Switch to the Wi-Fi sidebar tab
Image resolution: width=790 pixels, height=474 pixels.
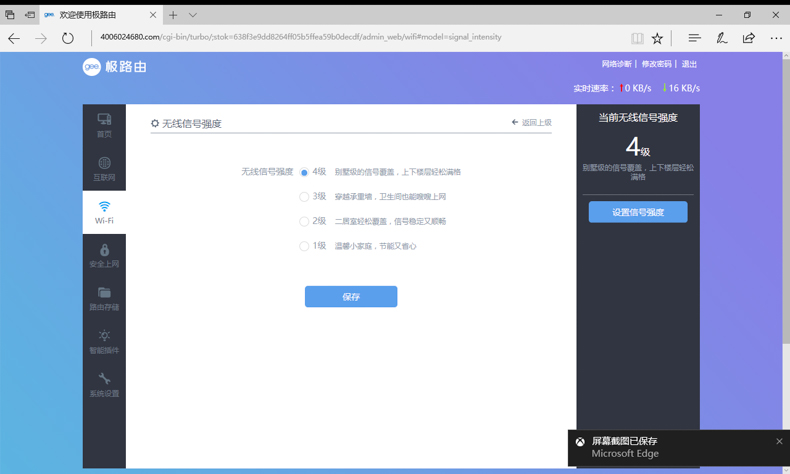(x=104, y=212)
